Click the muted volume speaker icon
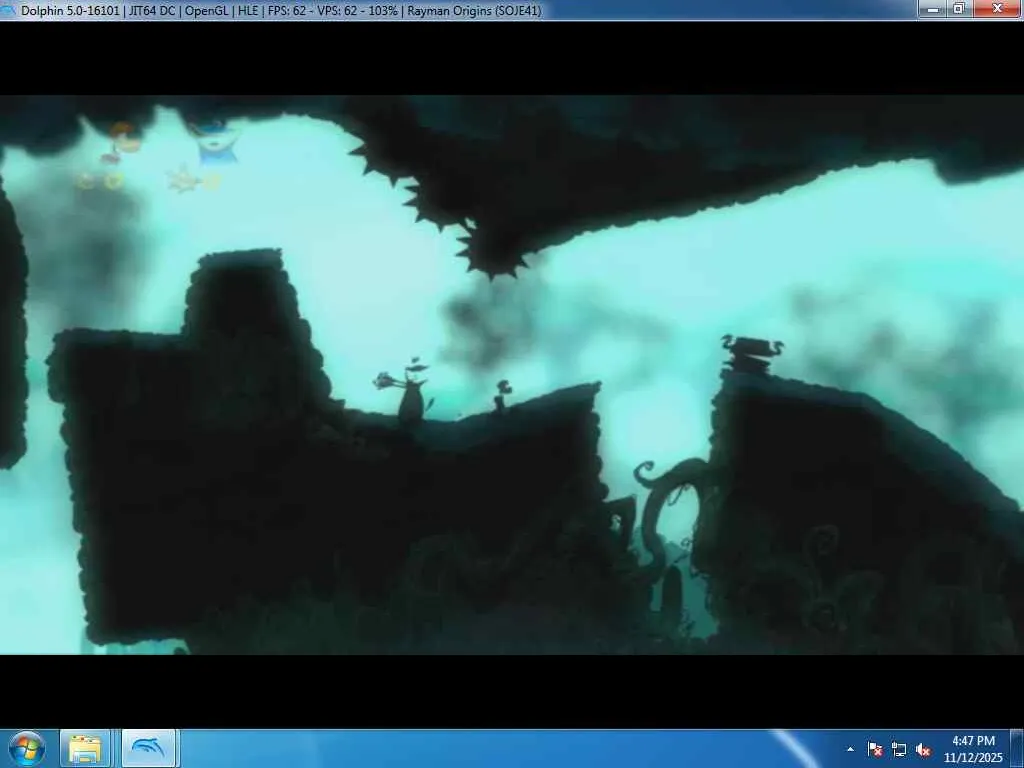Image resolution: width=1024 pixels, height=768 pixels. point(923,749)
